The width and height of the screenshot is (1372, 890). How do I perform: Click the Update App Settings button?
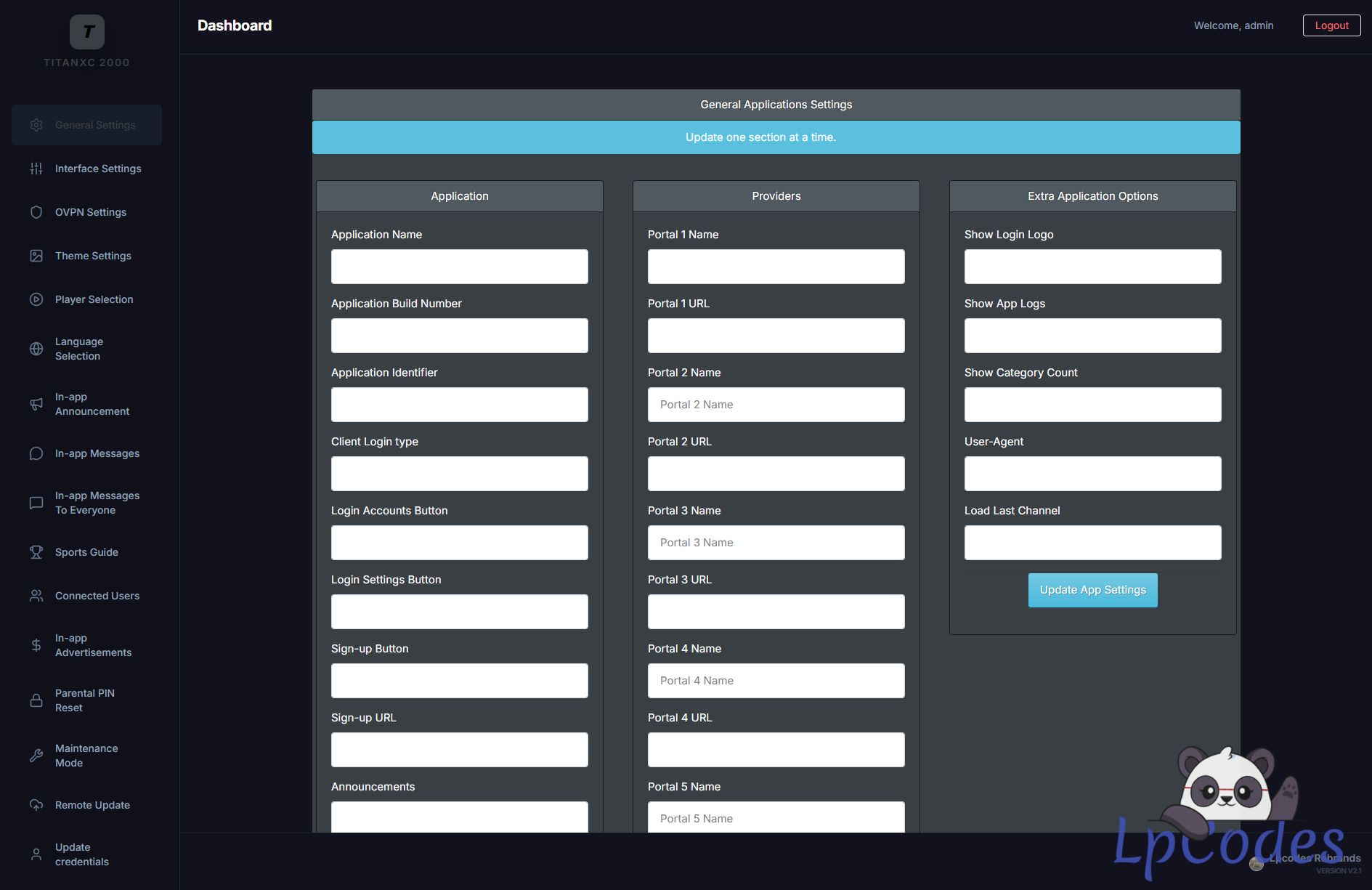[1092, 590]
